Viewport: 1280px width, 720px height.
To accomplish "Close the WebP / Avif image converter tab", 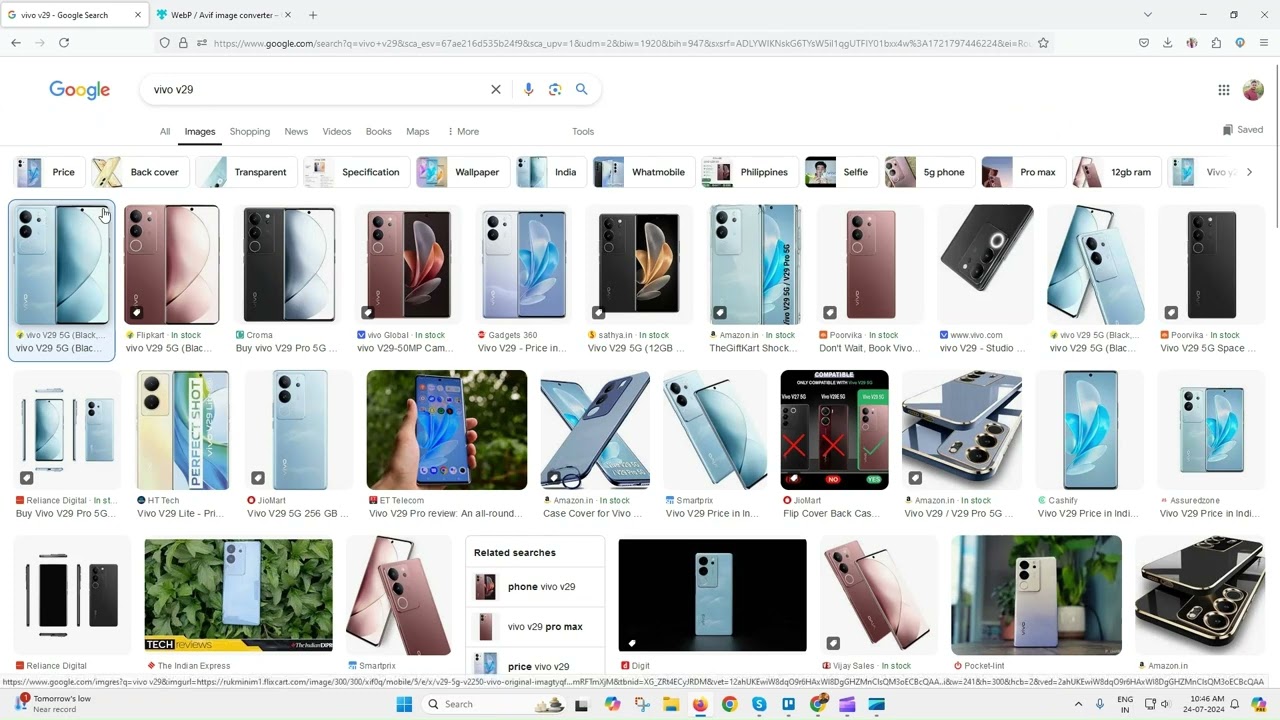I will coord(288,15).
